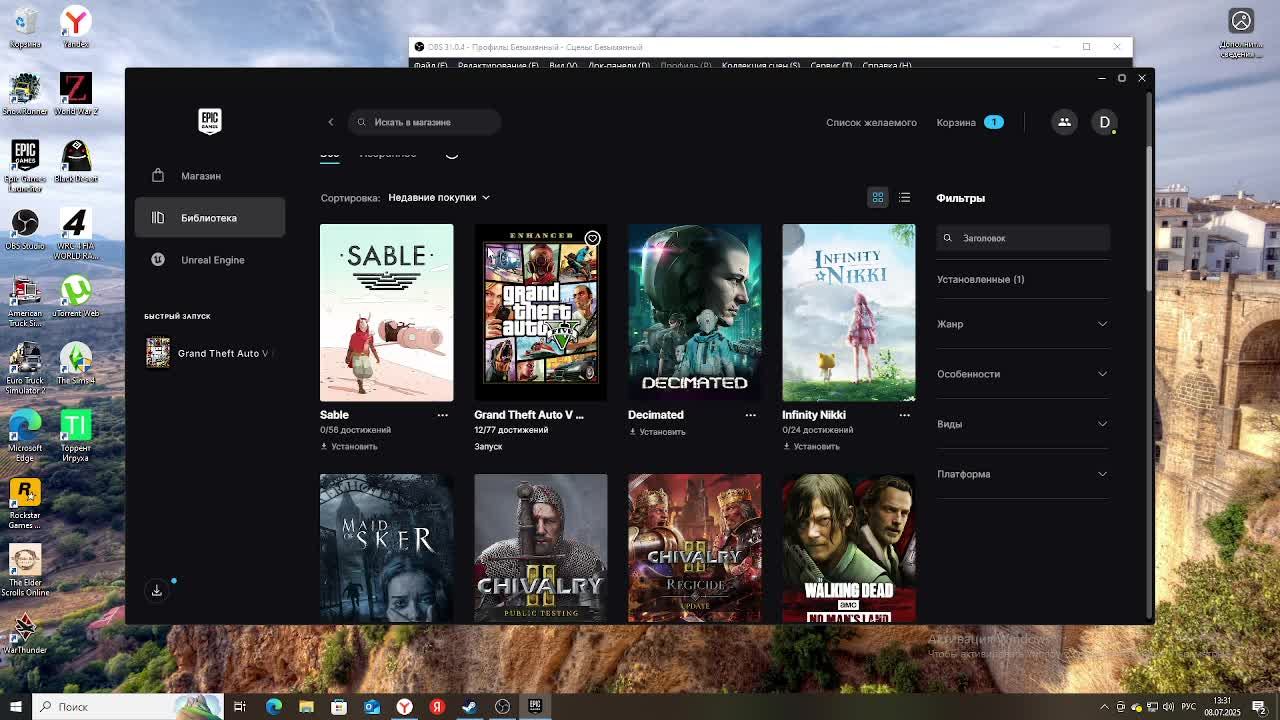
Task: Open Microsoft Store from the taskbar
Action: pyautogui.click(x=339, y=707)
